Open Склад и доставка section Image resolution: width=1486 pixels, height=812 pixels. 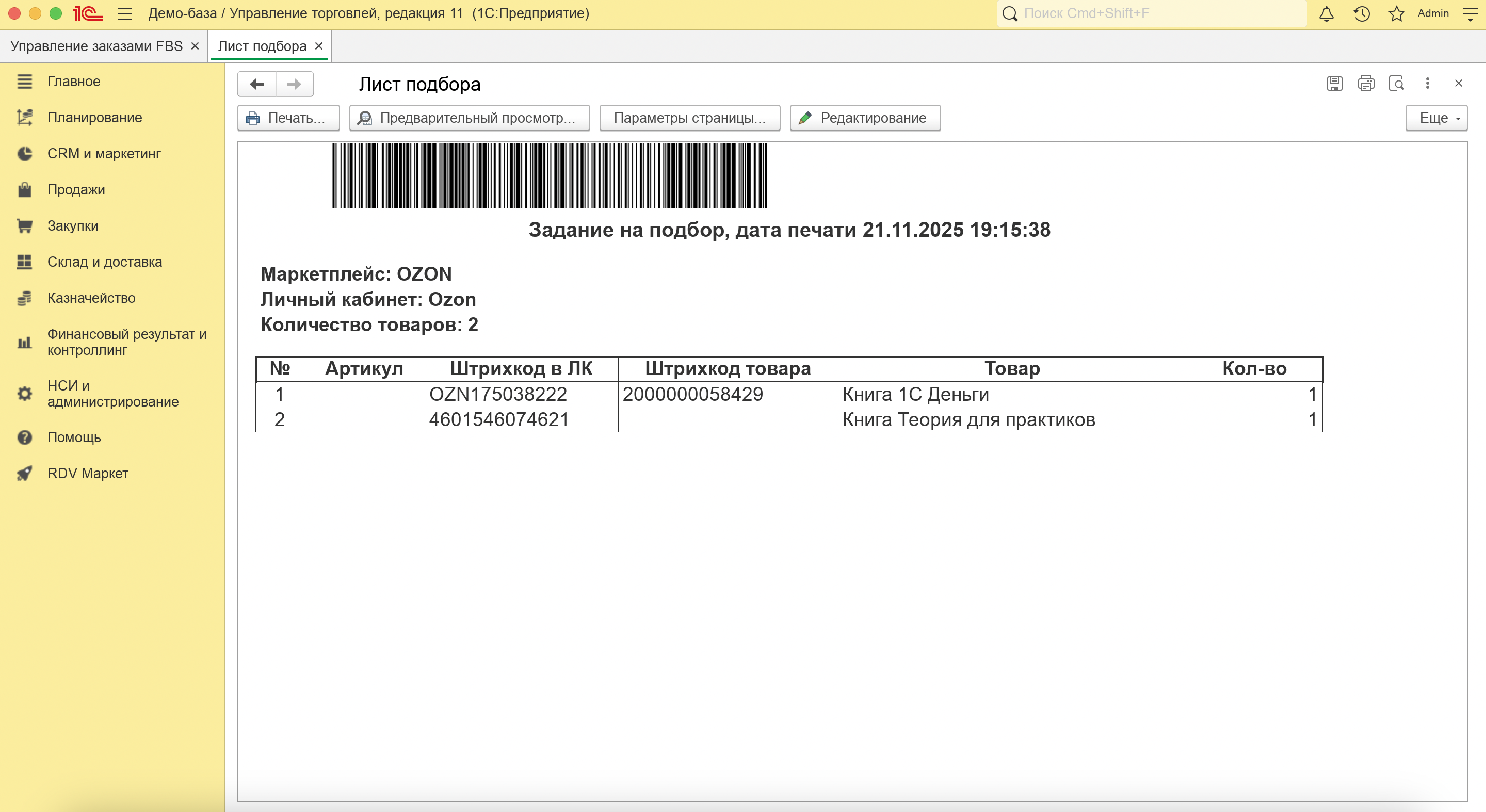point(104,262)
